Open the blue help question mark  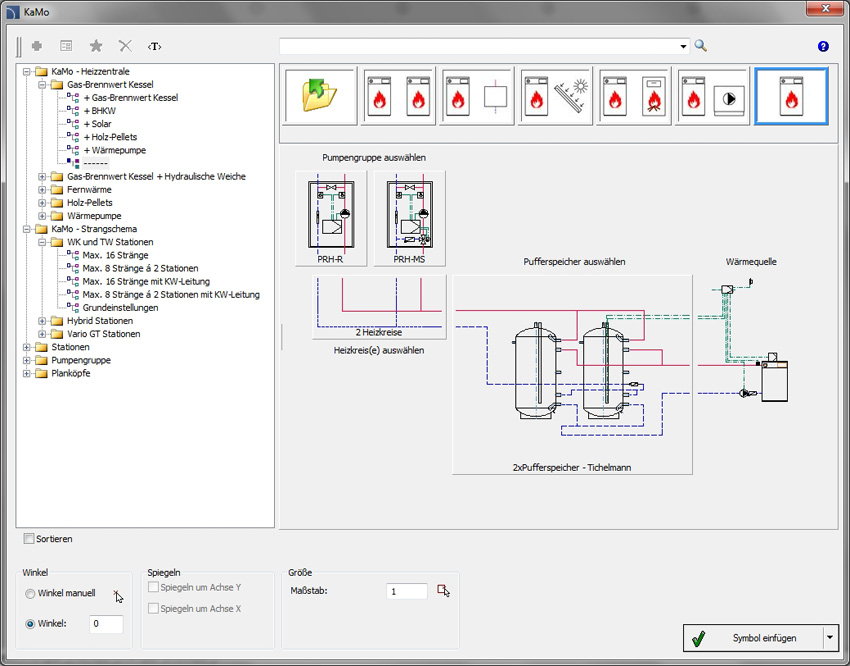[823, 47]
